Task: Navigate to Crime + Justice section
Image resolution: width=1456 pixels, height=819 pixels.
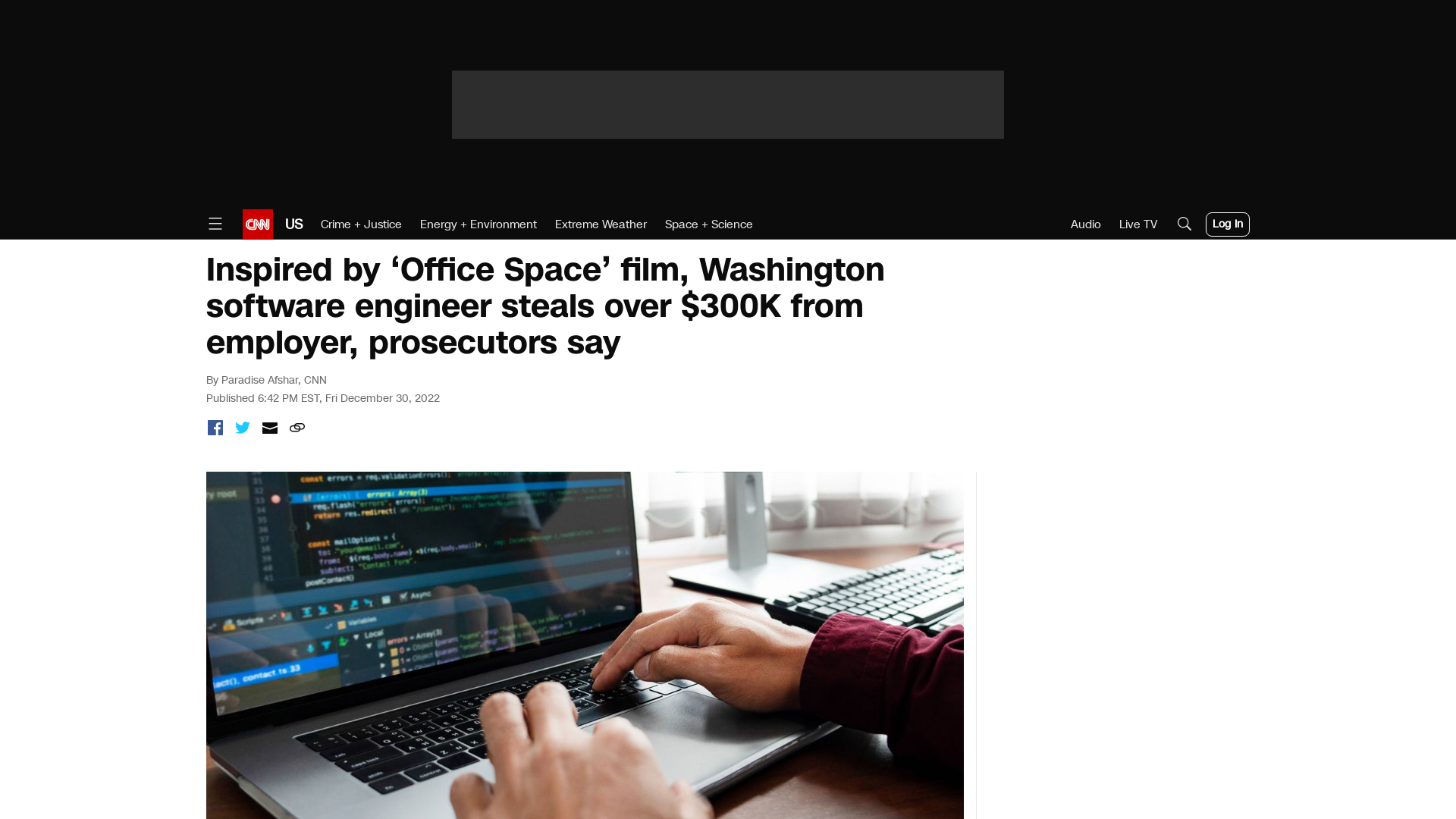Action: coord(360,223)
